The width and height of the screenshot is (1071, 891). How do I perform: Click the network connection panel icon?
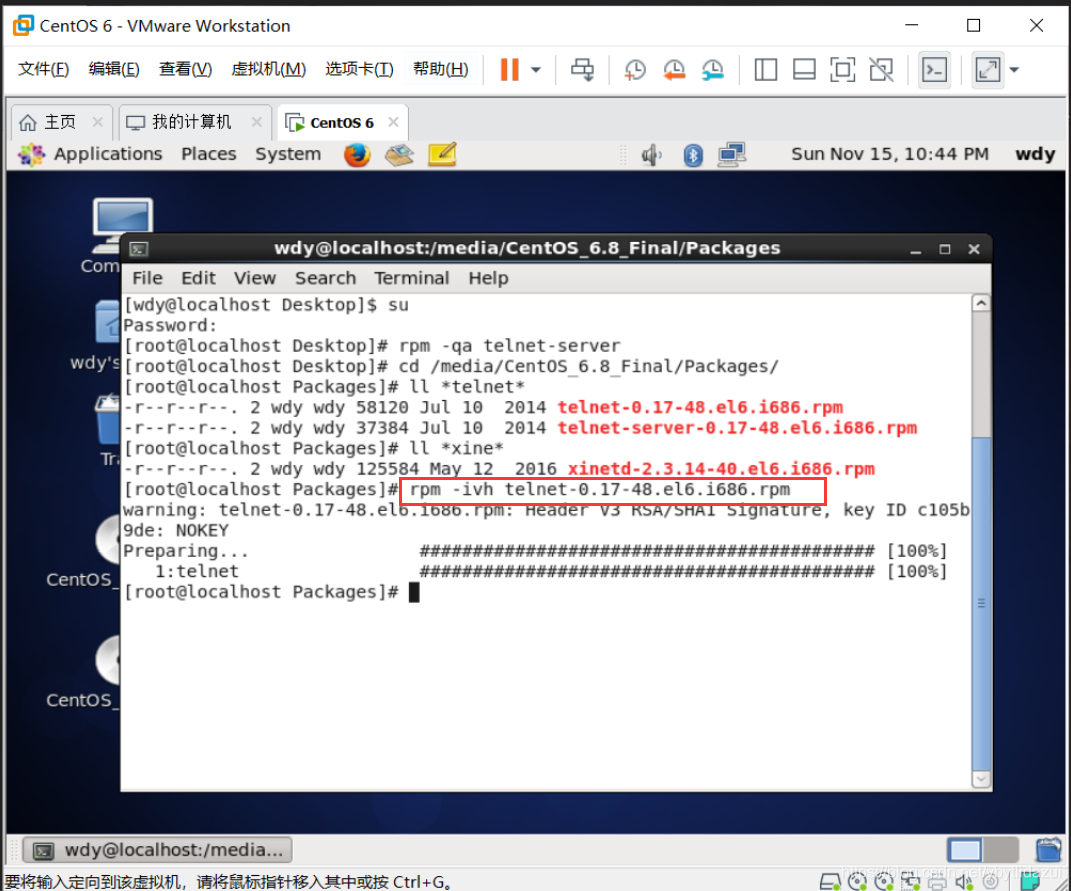(732, 154)
